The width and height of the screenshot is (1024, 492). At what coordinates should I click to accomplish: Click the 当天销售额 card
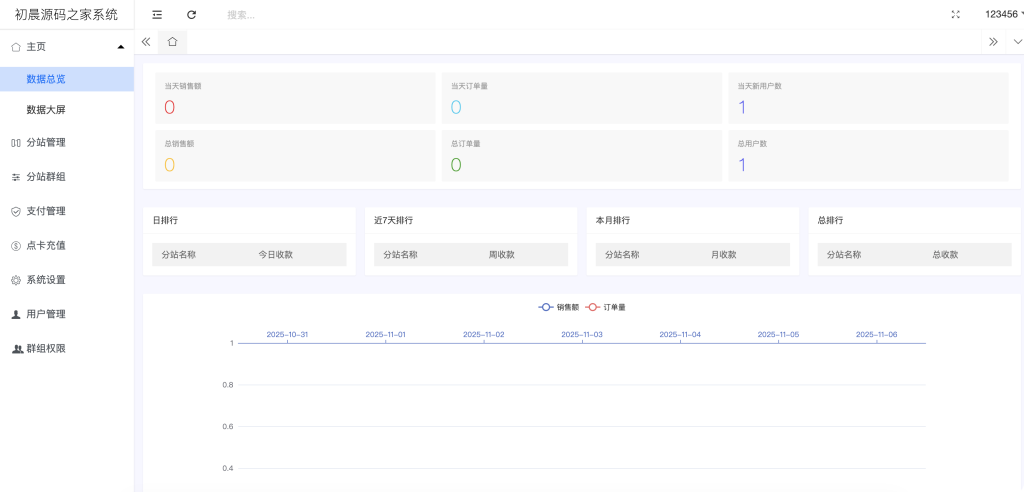(295, 98)
